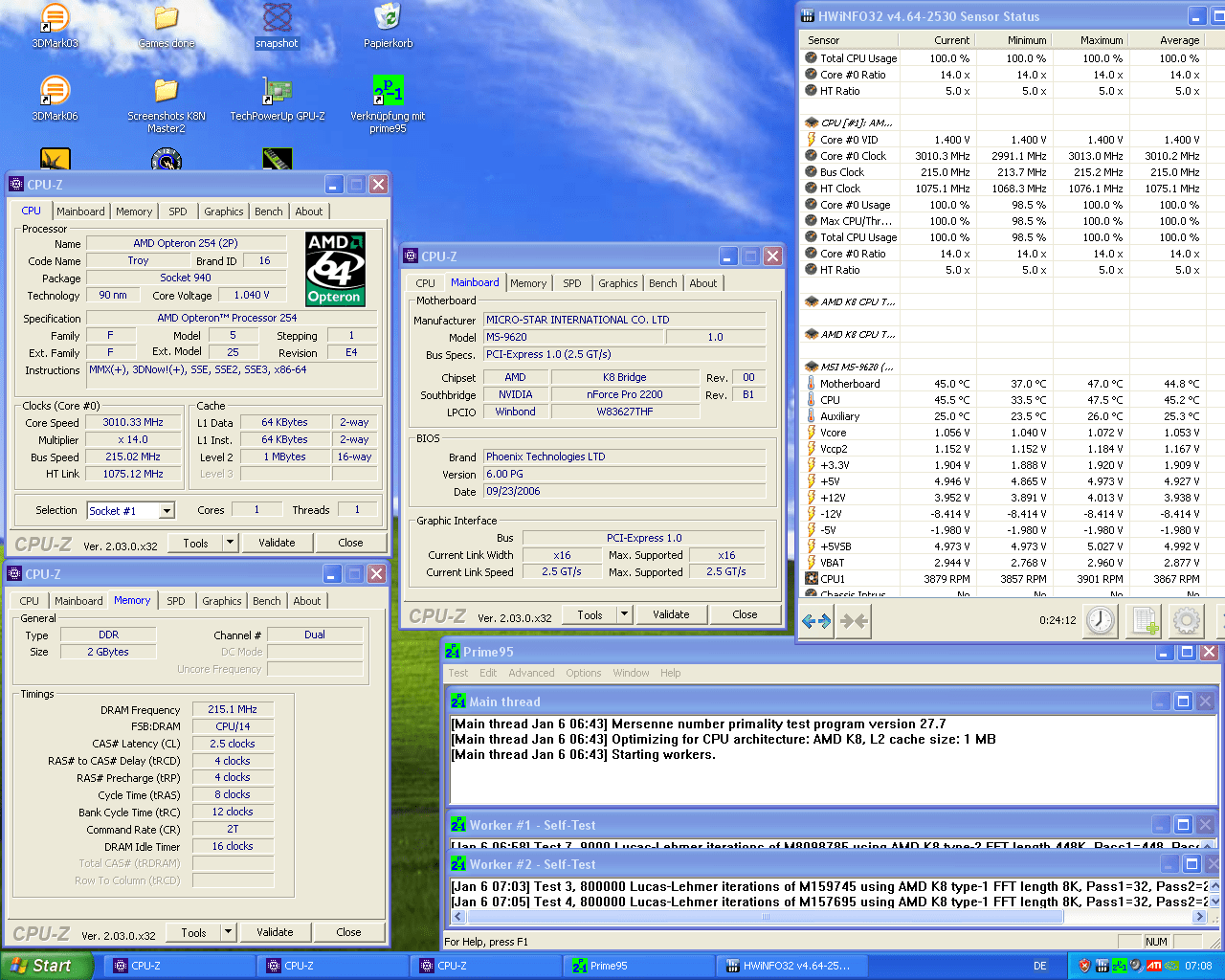The image size is (1225, 980).
Task: Open the volume speaker tray icon
Action: click(x=1135, y=966)
